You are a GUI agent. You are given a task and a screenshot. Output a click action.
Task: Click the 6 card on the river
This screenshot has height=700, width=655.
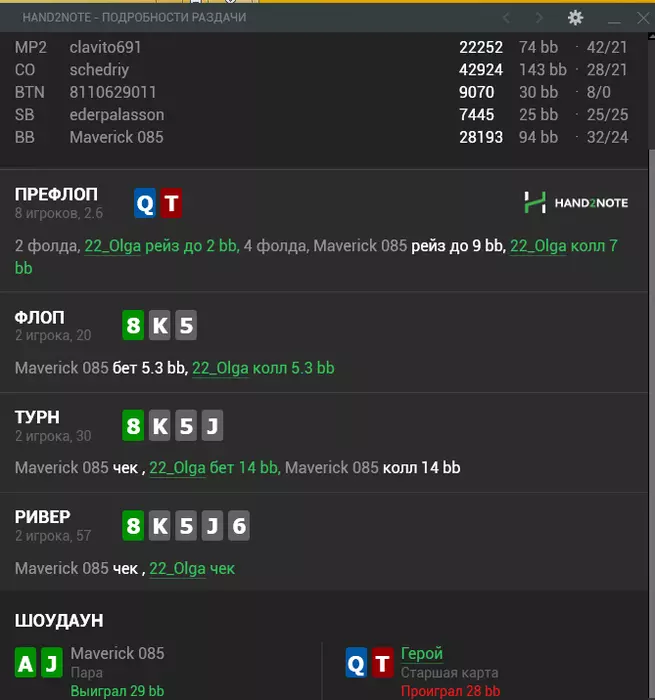pyautogui.click(x=238, y=525)
